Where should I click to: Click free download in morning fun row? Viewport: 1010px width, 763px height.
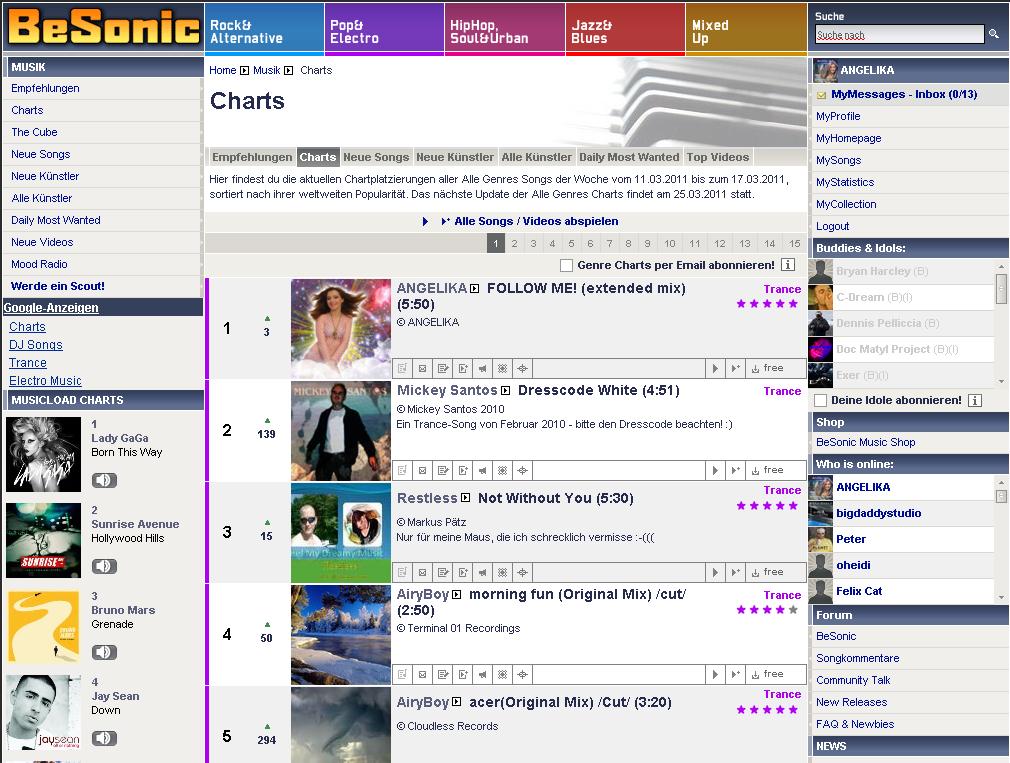[776, 674]
